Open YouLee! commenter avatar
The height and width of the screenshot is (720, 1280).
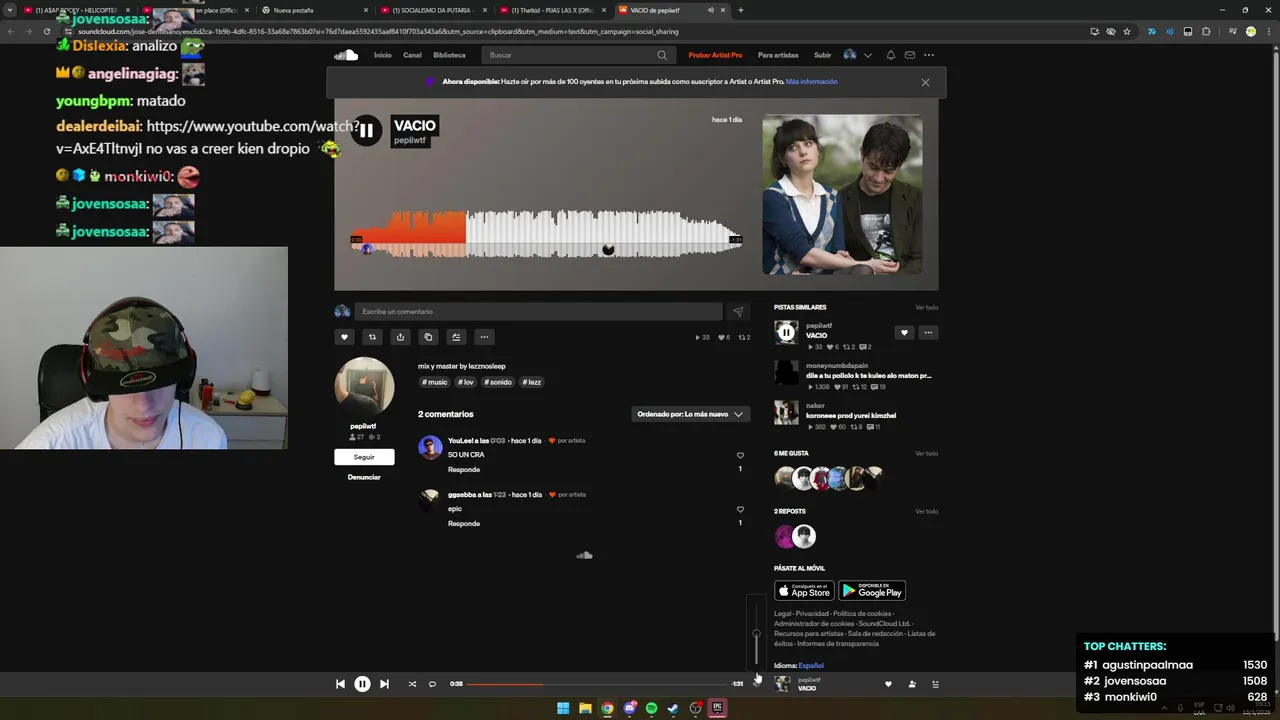430,447
